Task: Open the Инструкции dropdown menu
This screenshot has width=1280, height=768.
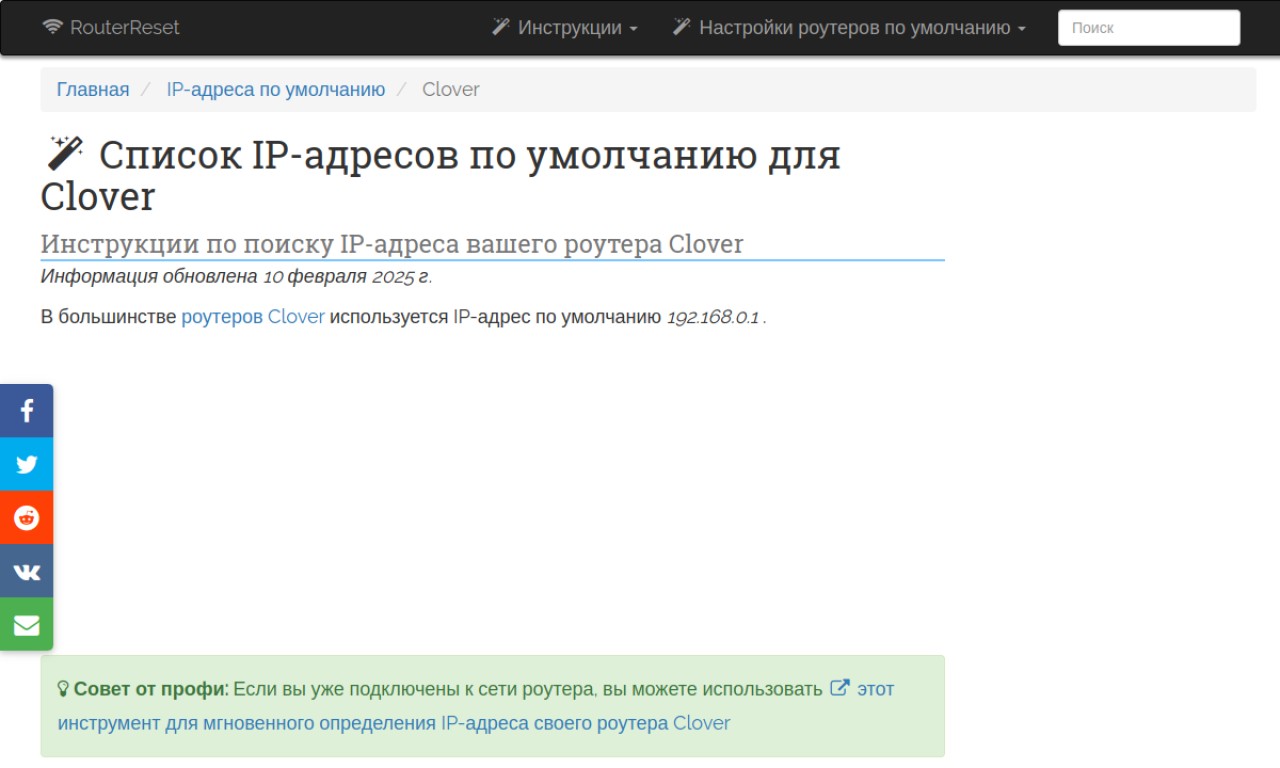Action: pos(565,28)
